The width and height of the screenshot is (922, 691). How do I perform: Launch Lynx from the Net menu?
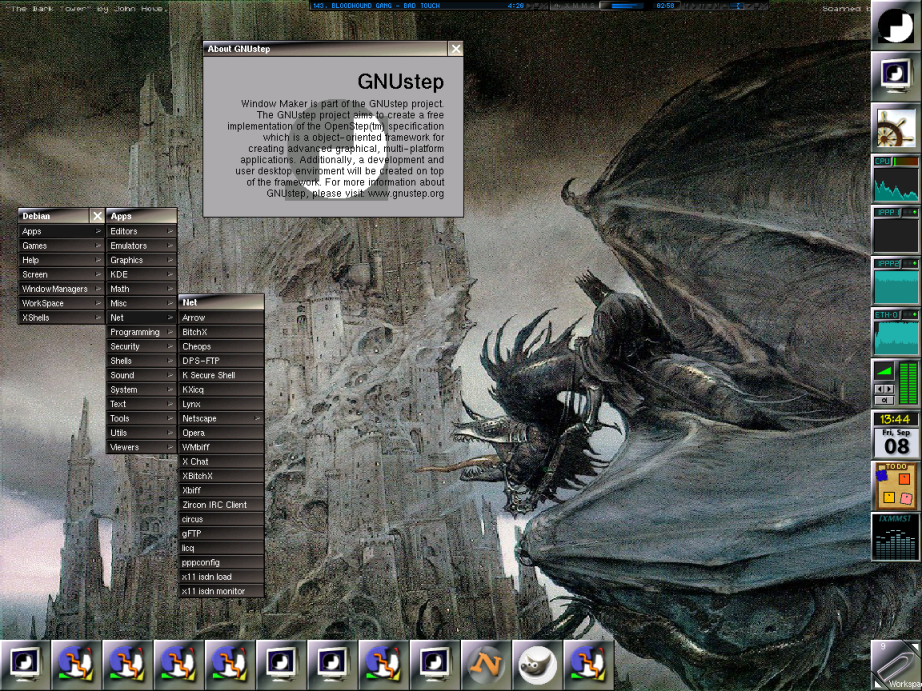(x=221, y=404)
